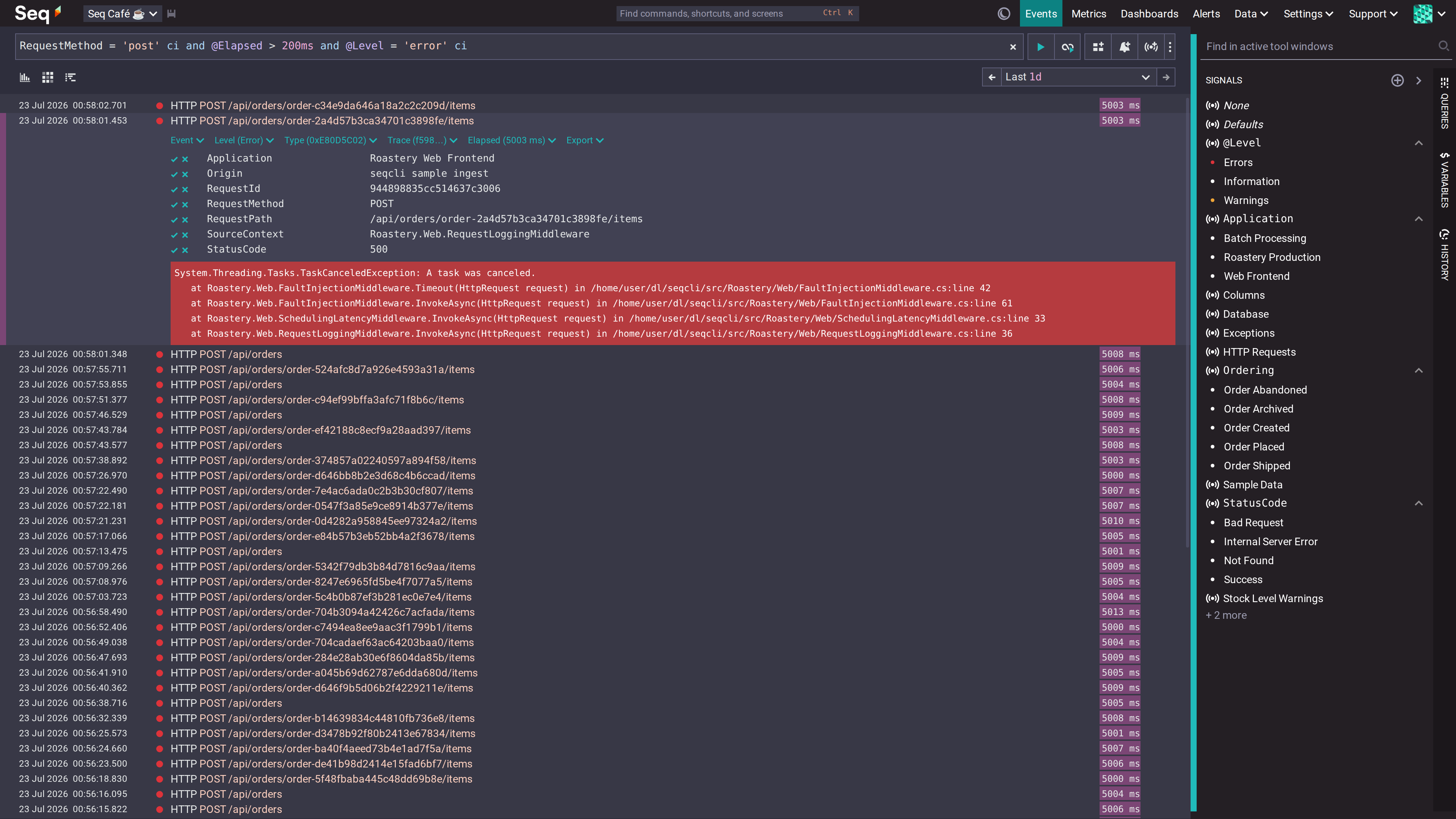The image size is (1456, 819).
Task: Open the Event dropdown in expanded event
Action: (x=187, y=141)
